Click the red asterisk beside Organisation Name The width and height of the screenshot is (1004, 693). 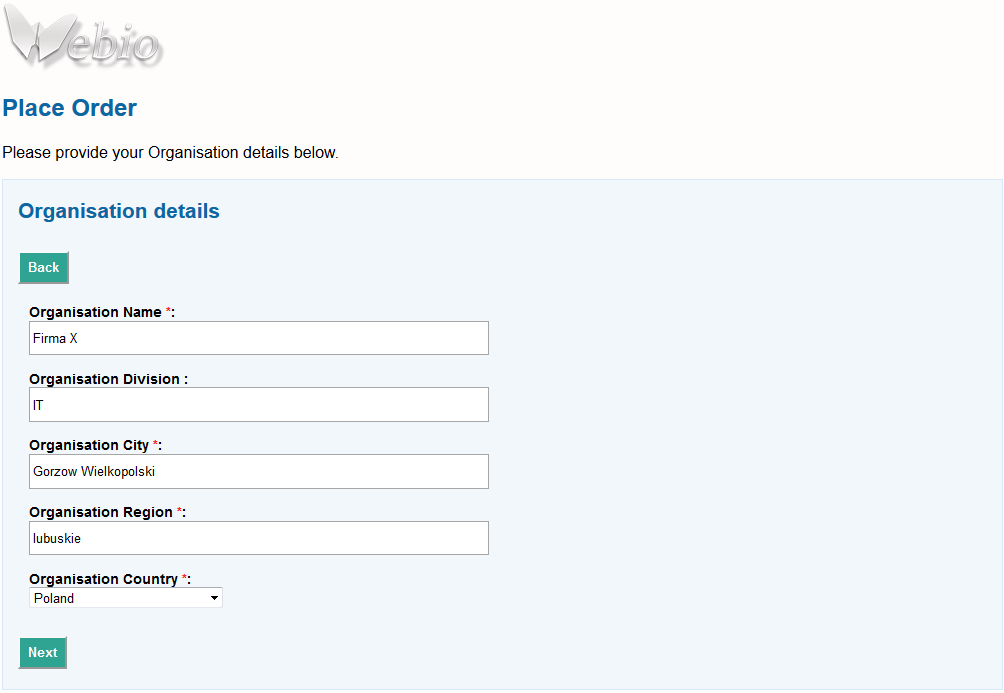point(168,311)
